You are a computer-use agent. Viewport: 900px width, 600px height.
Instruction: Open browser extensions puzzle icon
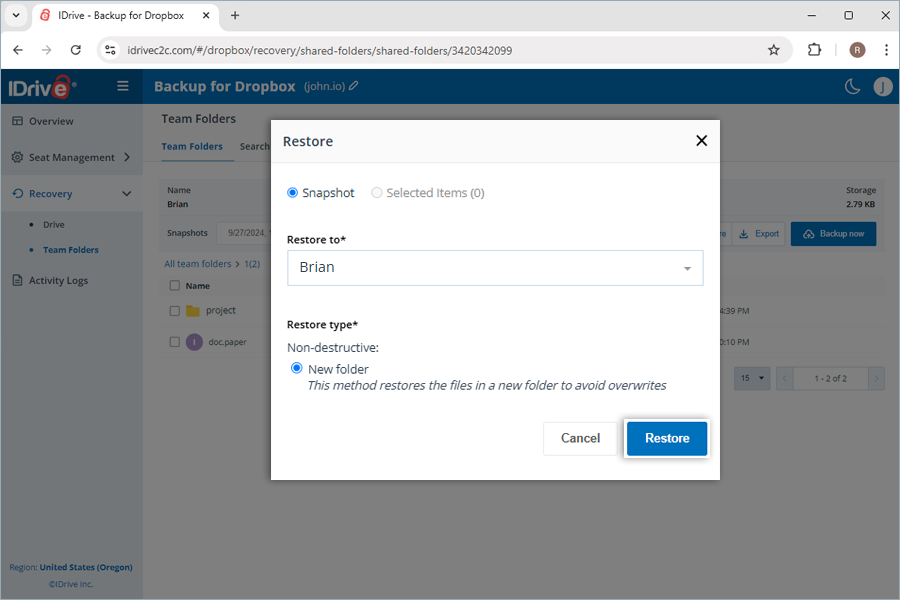pyautogui.click(x=814, y=48)
